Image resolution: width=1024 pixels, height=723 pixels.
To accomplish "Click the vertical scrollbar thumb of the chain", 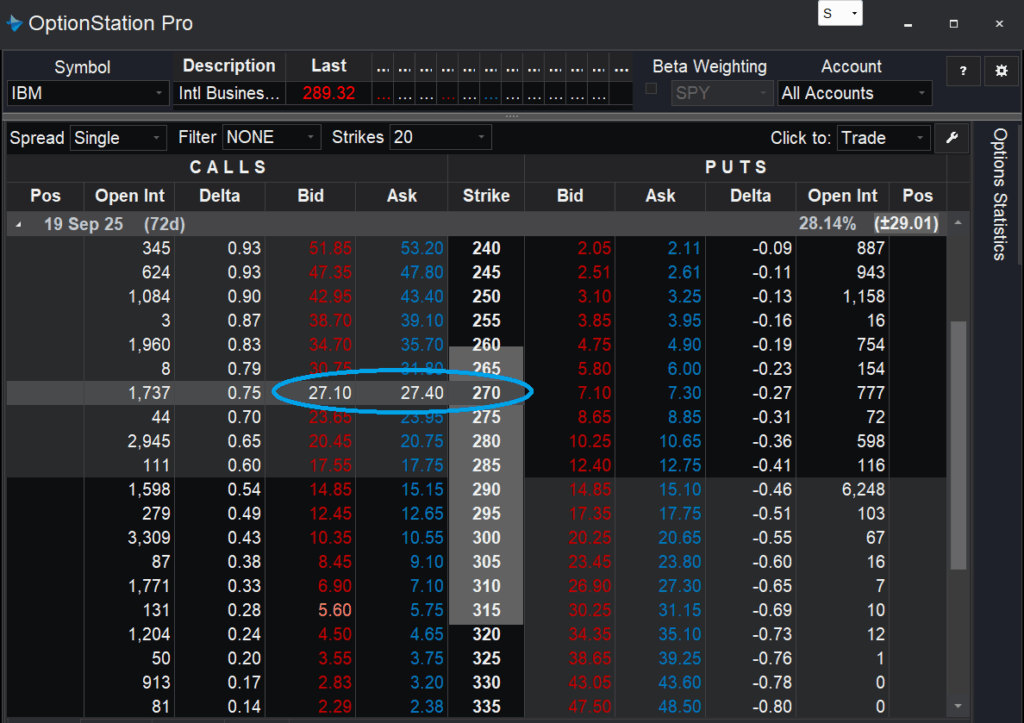I will coord(958,445).
